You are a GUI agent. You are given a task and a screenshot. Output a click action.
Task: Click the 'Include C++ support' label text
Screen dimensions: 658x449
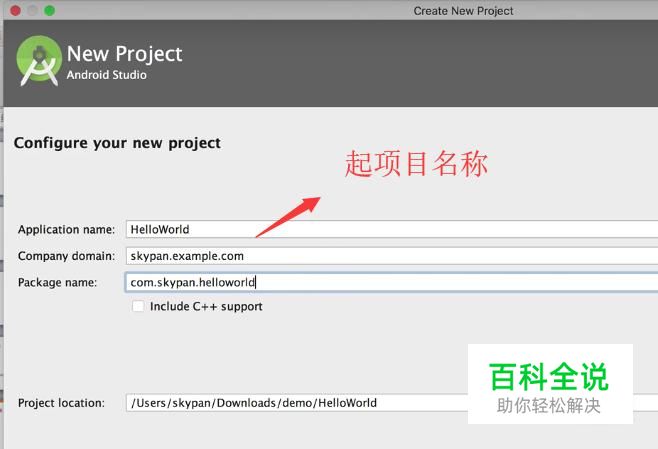(x=206, y=307)
